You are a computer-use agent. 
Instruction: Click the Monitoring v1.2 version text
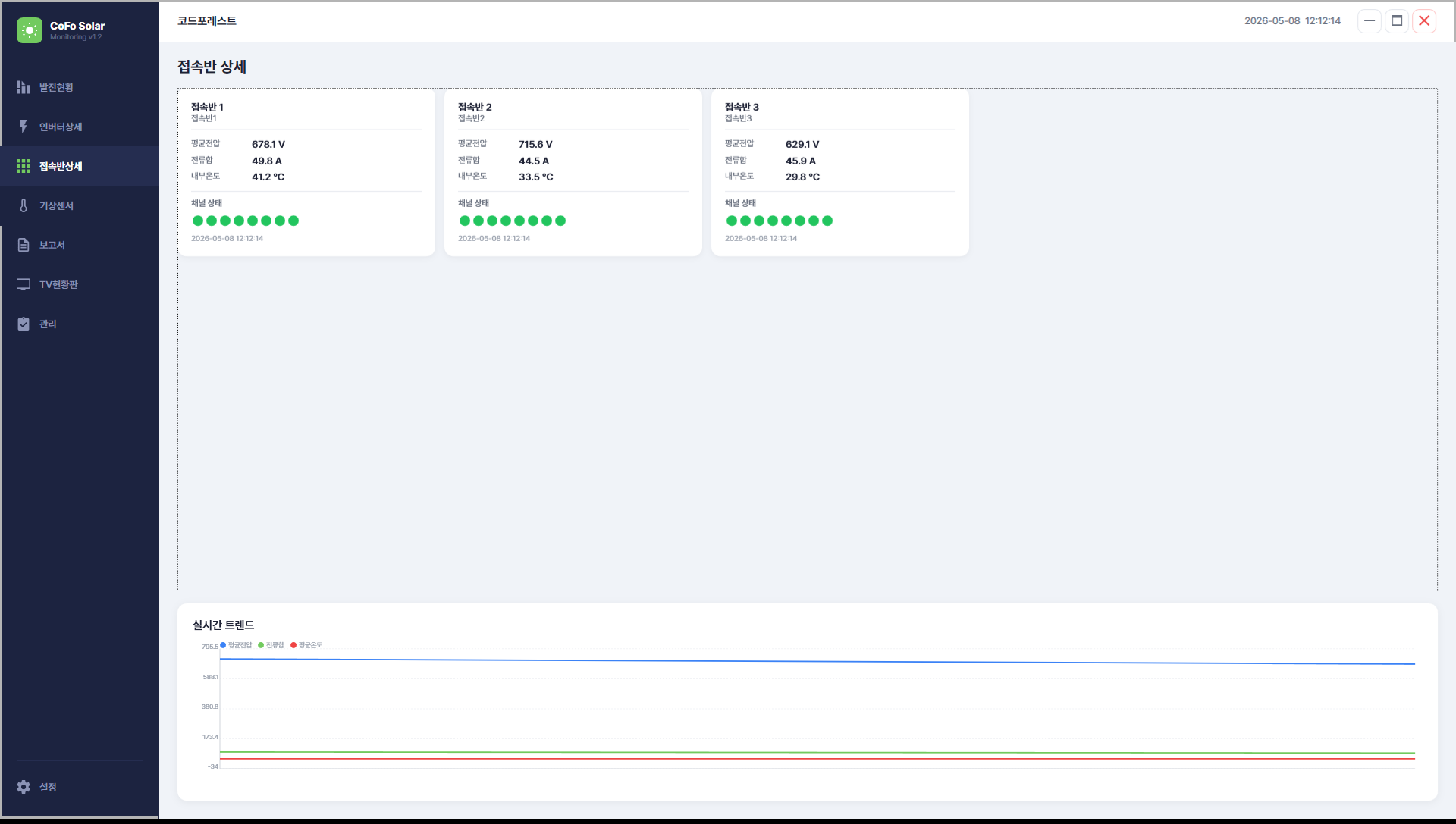(x=76, y=37)
